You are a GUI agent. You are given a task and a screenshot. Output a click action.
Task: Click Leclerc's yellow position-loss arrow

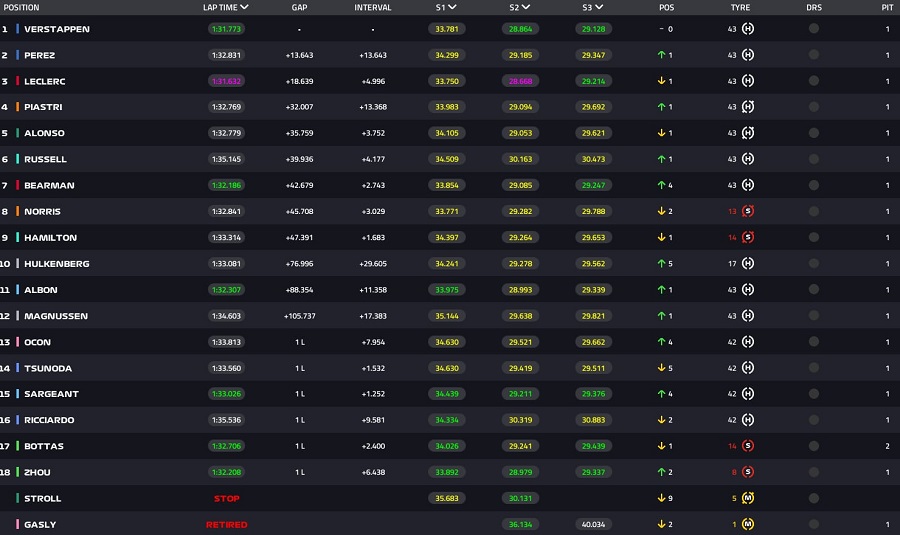point(661,81)
